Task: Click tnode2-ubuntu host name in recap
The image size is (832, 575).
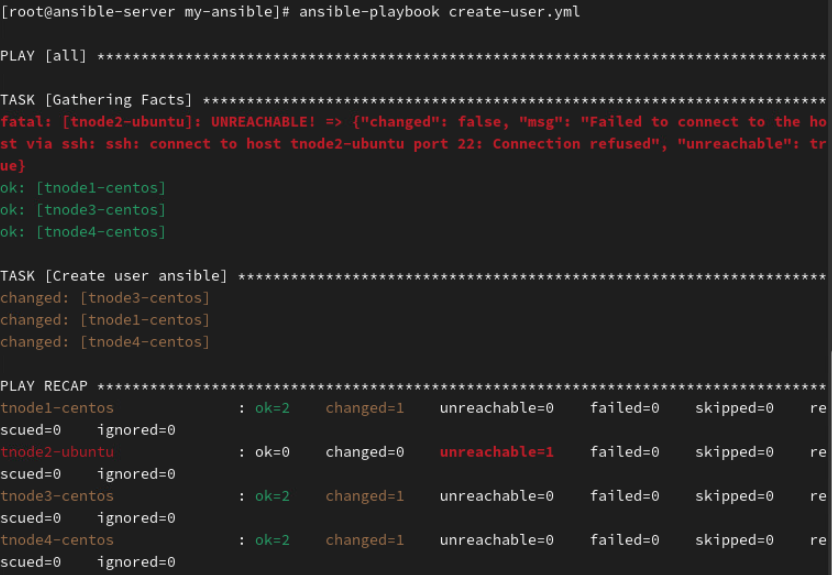Action: [57, 452]
